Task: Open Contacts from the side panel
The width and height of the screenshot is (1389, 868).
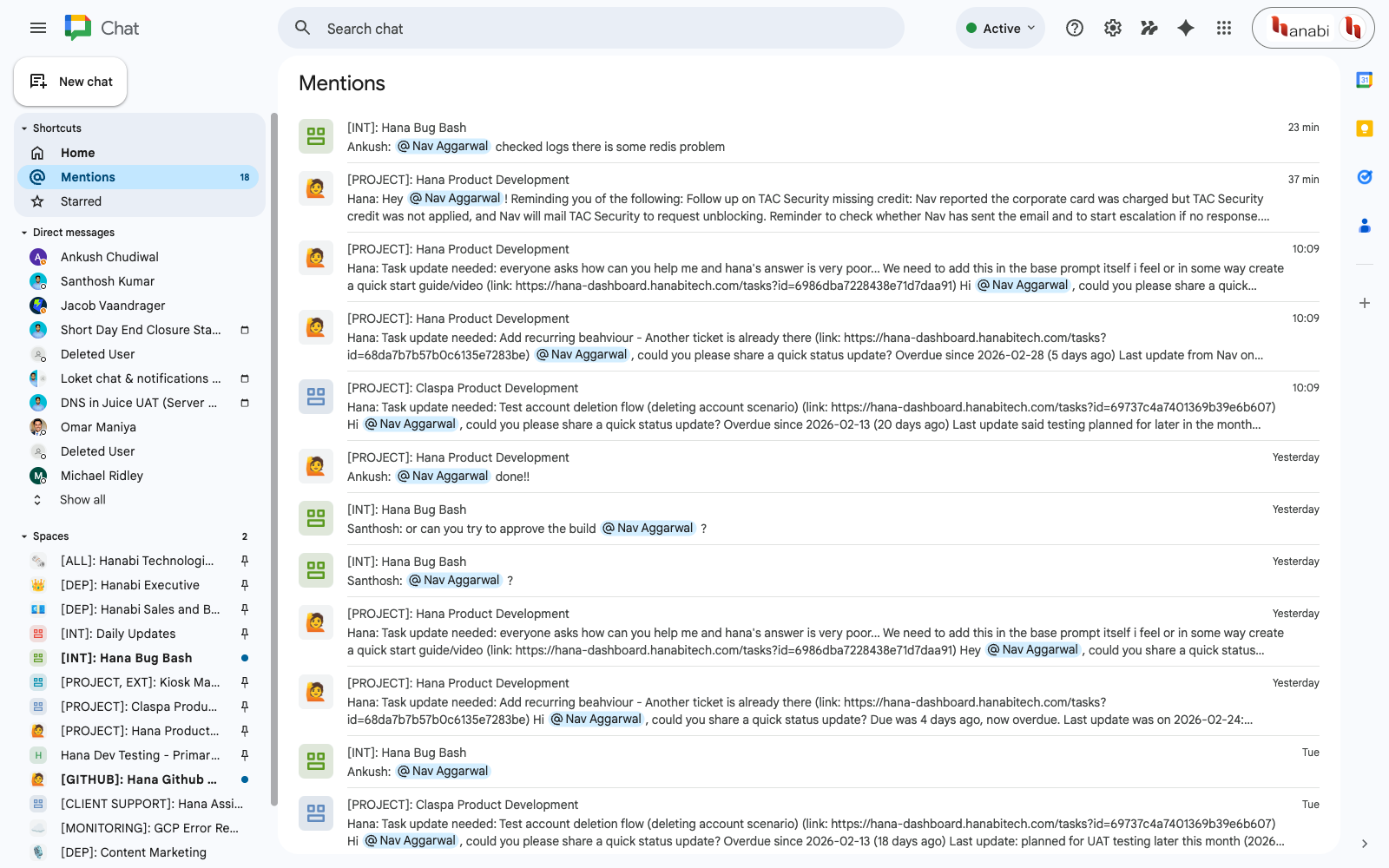Action: [x=1364, y=225]
